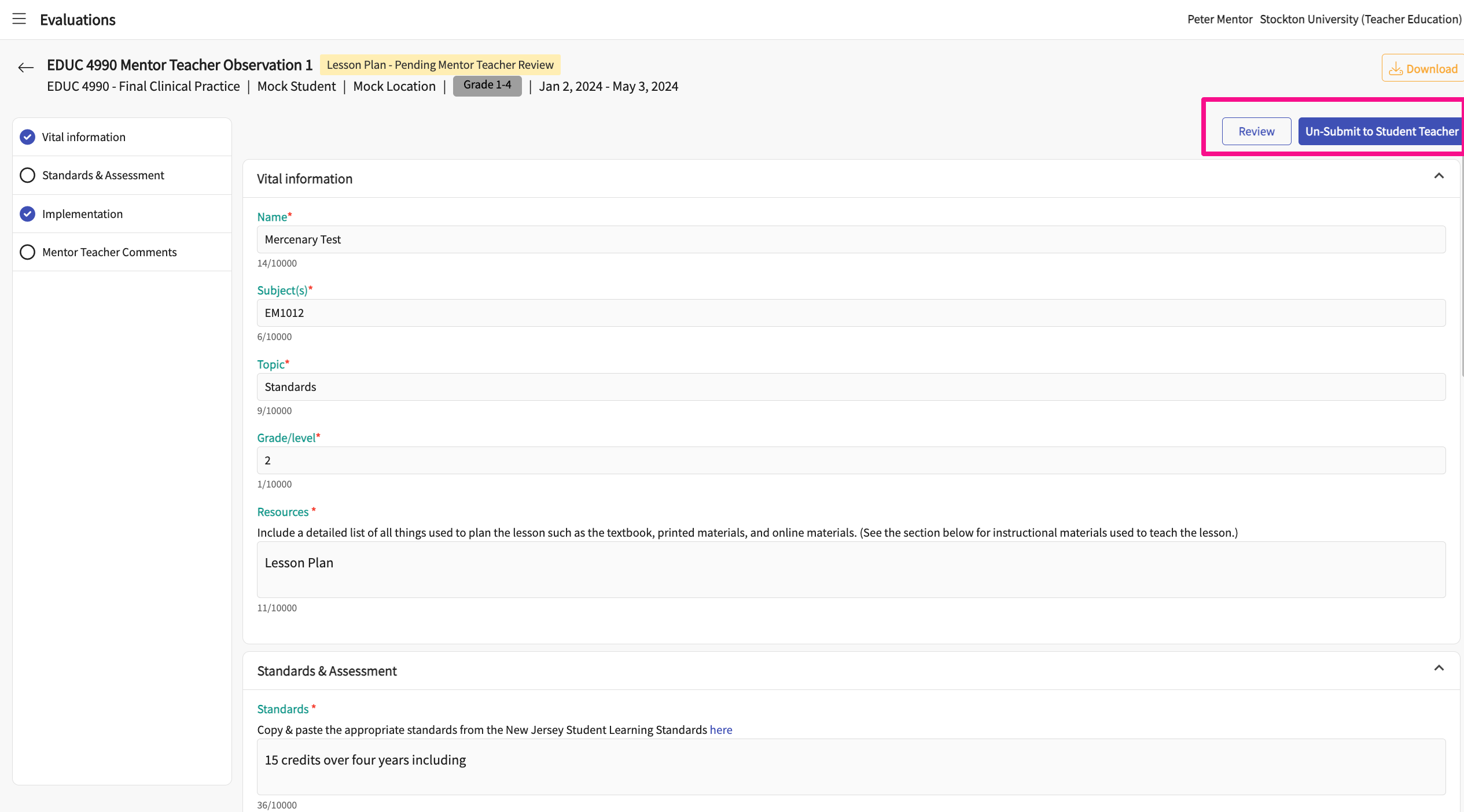Click the Review button
The width and height of the screenshot is (1464, 812).
[1256, 131]
